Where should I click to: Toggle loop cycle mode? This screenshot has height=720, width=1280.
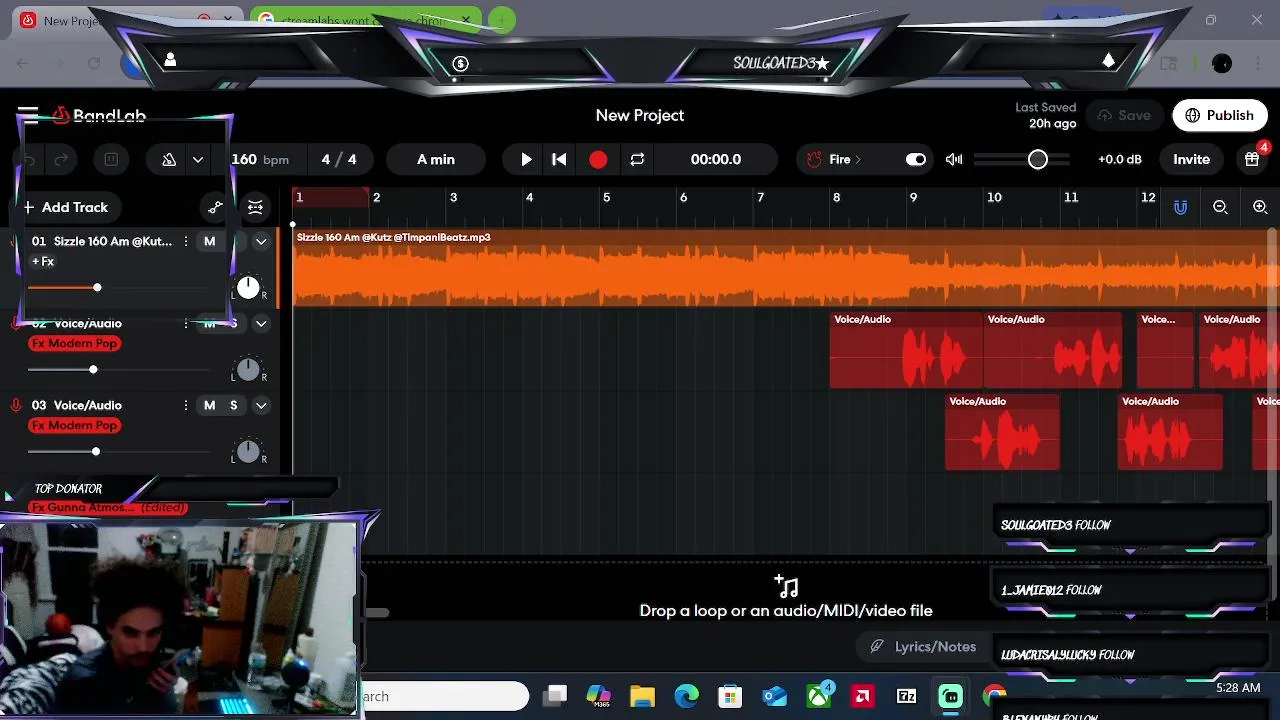tap(637, 159)
